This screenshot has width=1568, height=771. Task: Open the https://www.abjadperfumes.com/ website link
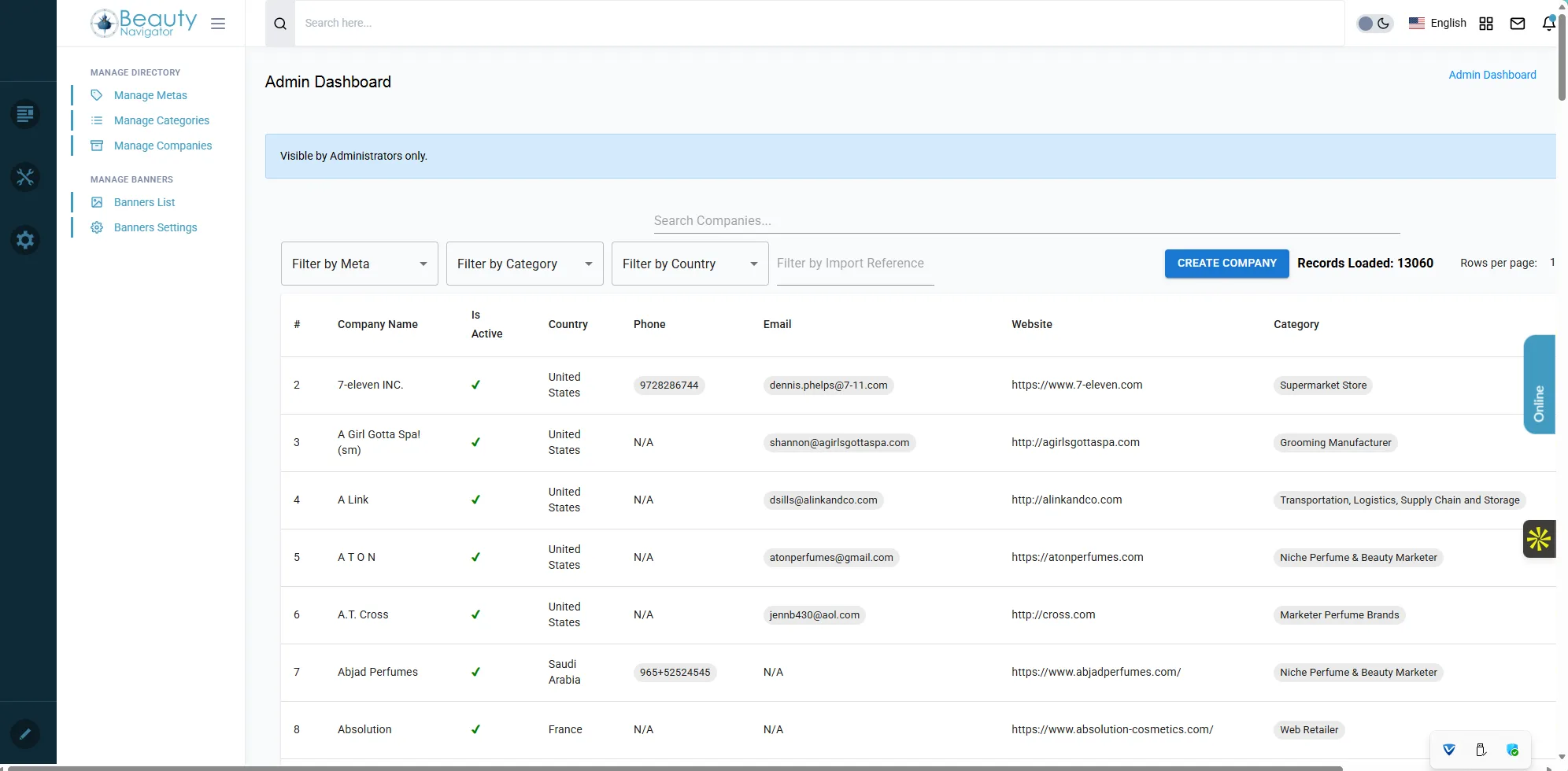coord(1096,672)
